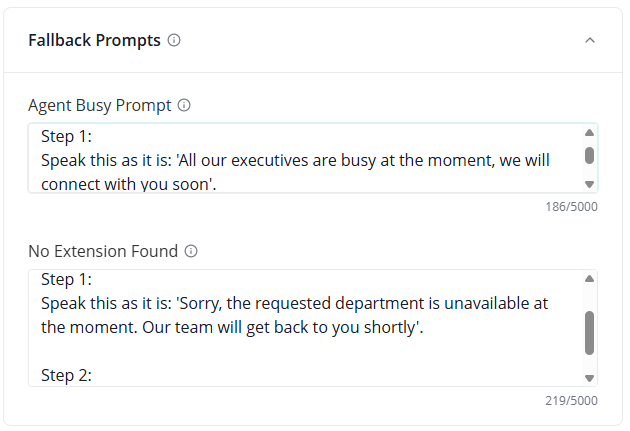This screenshot has height=431, width=630.
Task: Click the No Extension Found label
Action: [x=103, y=251]
